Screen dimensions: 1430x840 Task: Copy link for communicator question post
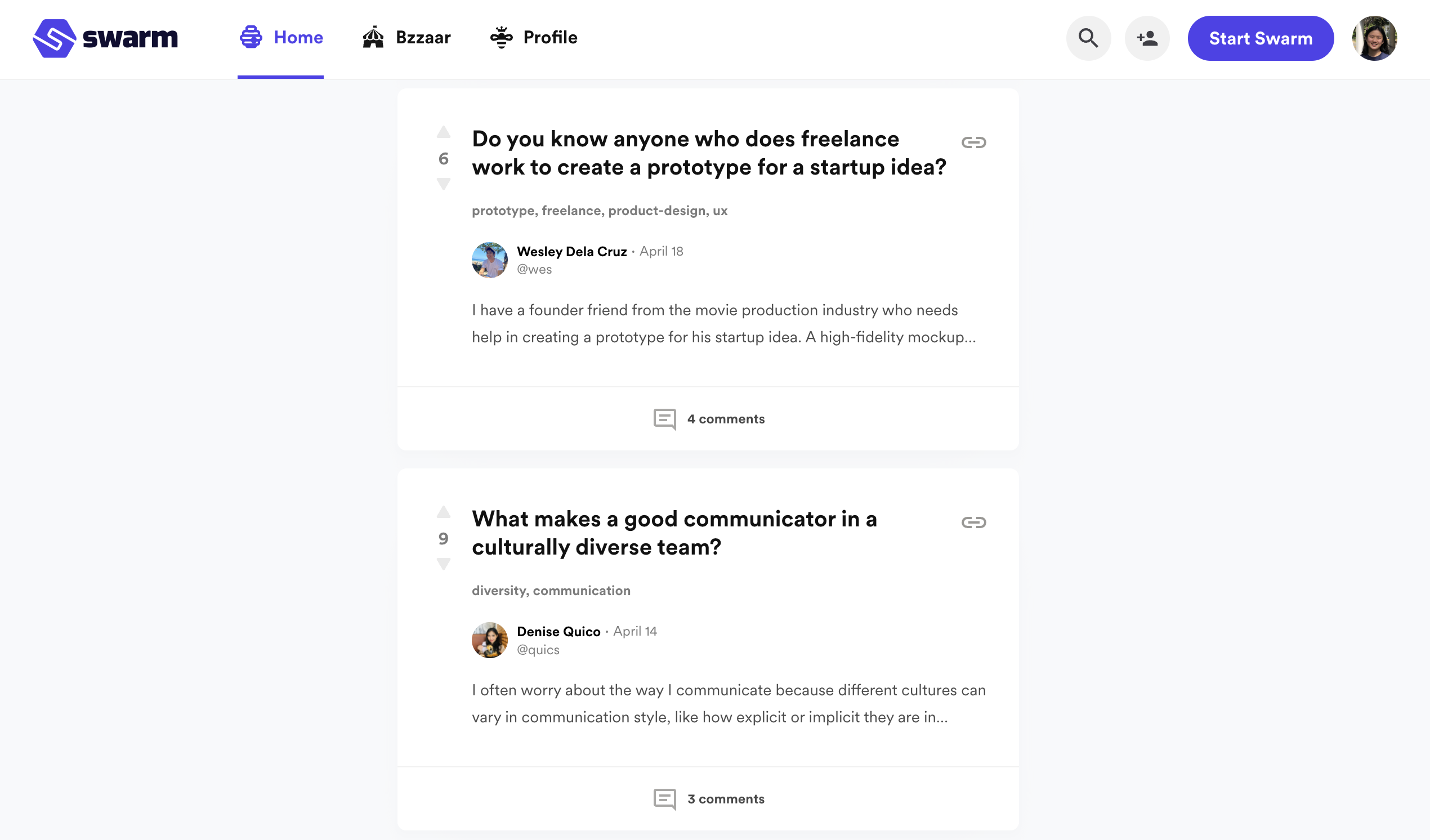pyautogui.click(x=973, y=522)
